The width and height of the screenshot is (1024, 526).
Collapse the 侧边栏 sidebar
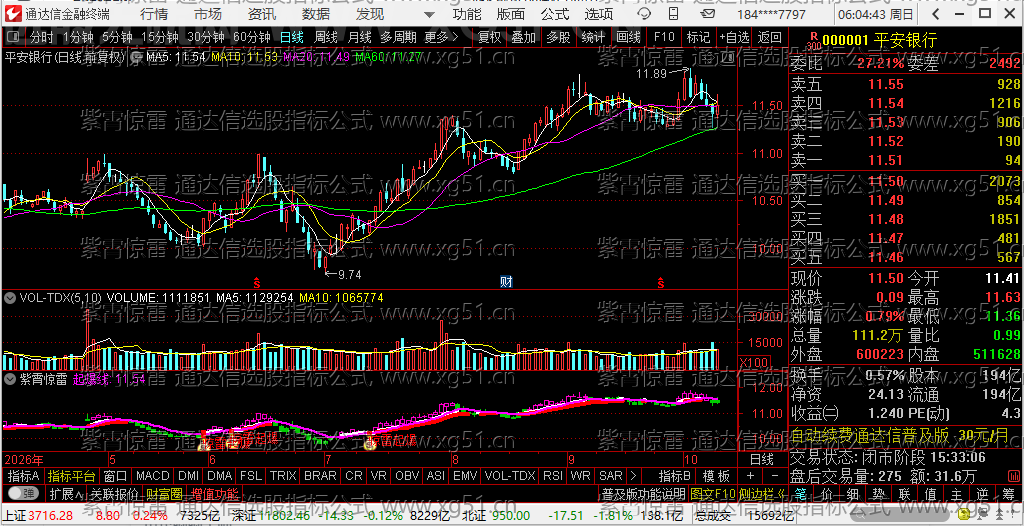pos(763,493)
